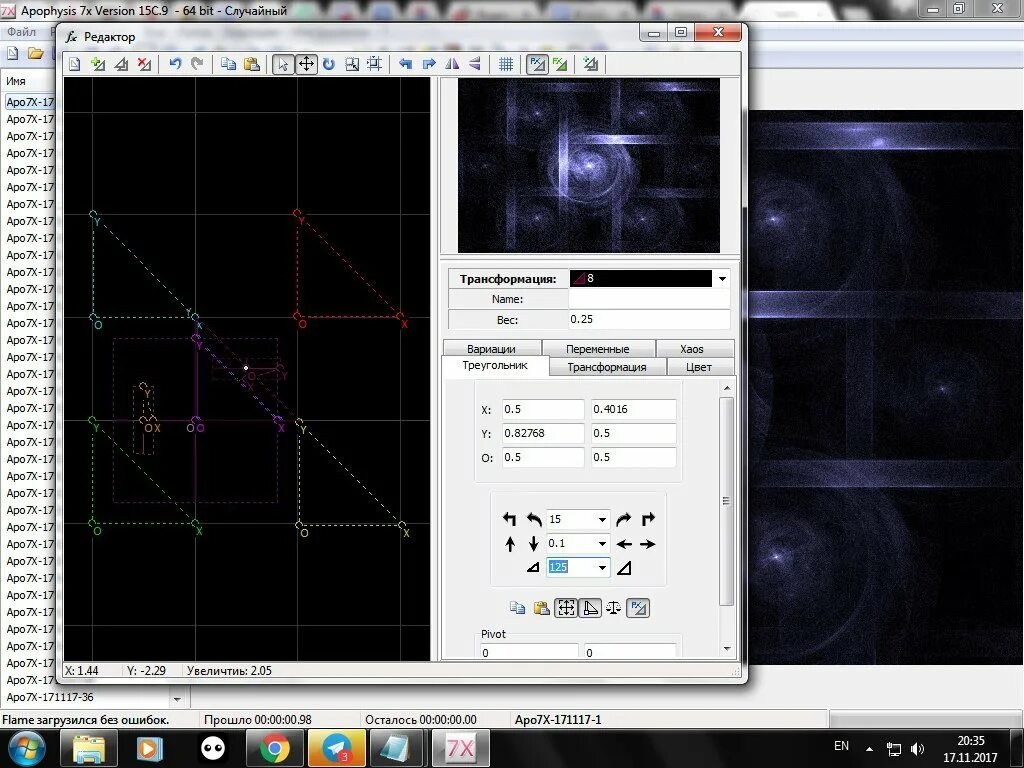Undo the last editor action

click(175, 64)
